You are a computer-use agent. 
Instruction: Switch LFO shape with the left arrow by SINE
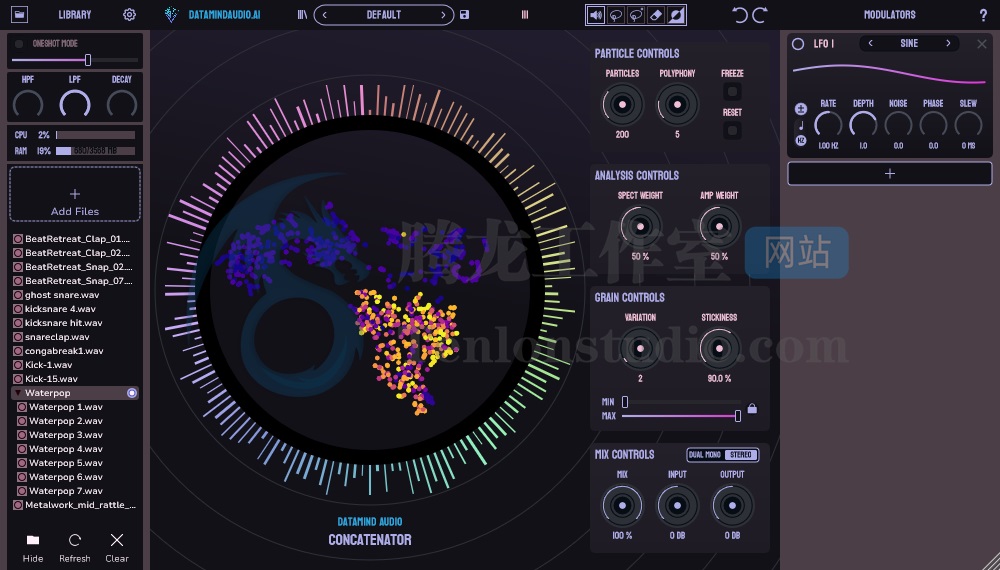click(870, 44)
